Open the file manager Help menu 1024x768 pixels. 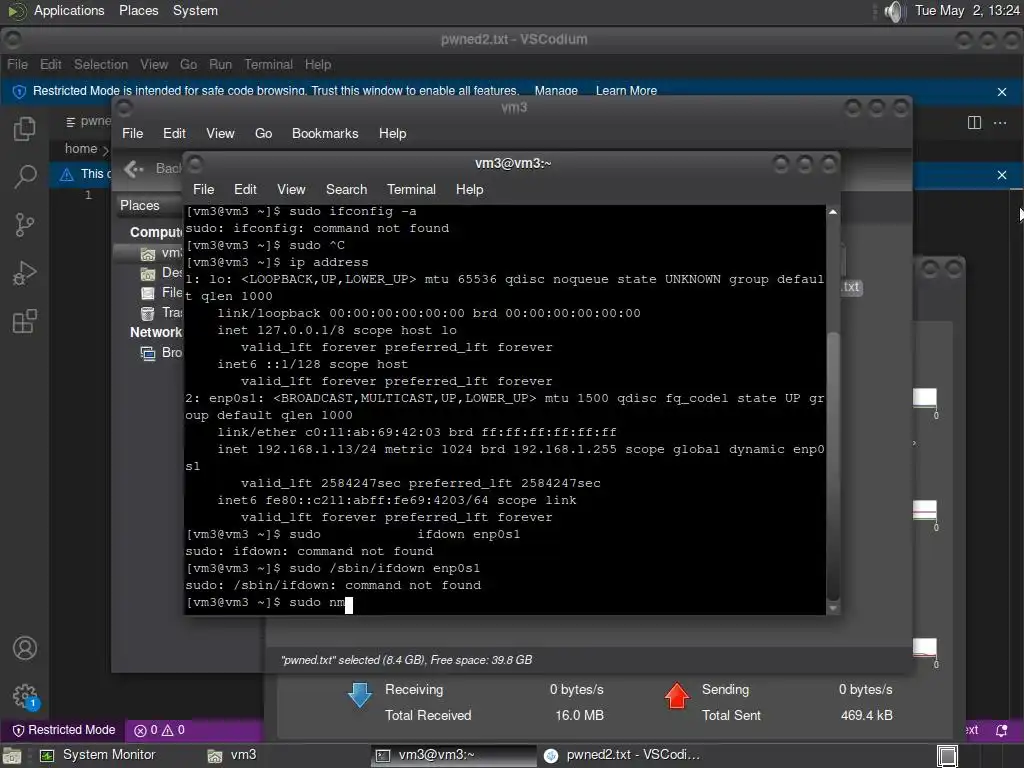(392, 133)
